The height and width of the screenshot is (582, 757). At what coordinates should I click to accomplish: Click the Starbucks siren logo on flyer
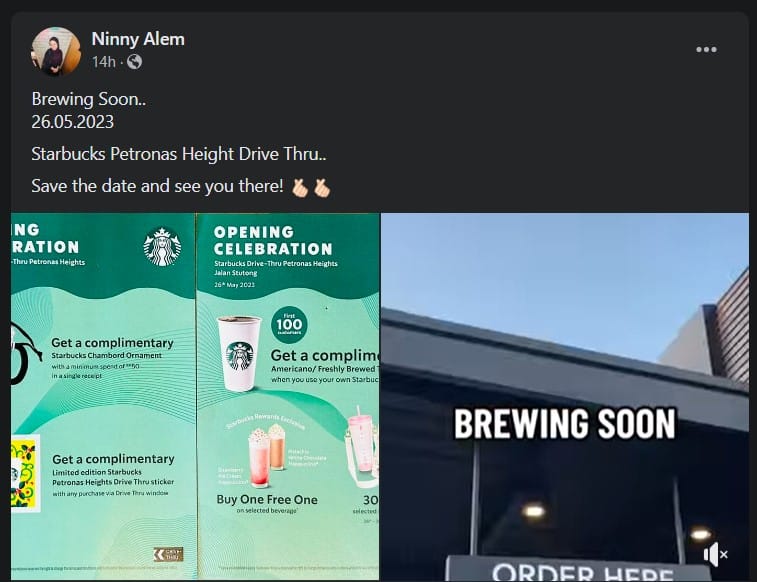click(x=162, y=247)
